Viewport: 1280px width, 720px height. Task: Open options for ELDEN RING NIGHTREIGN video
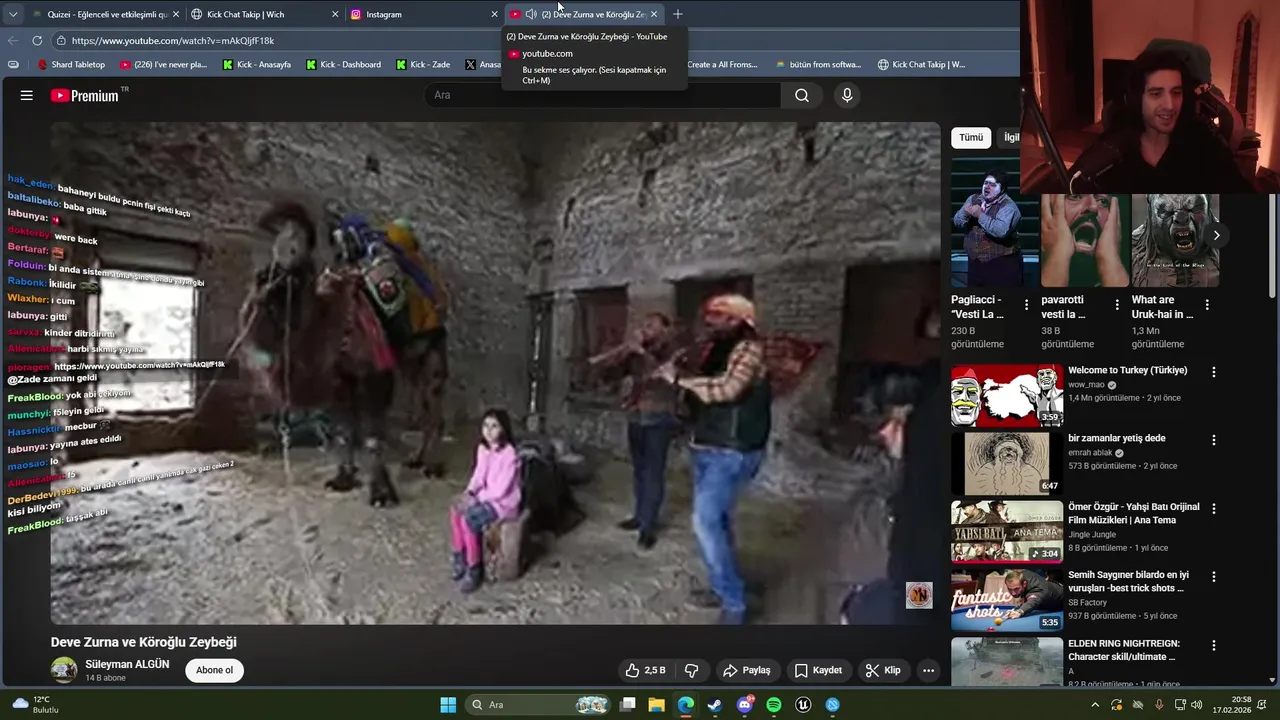(1214, 645)
